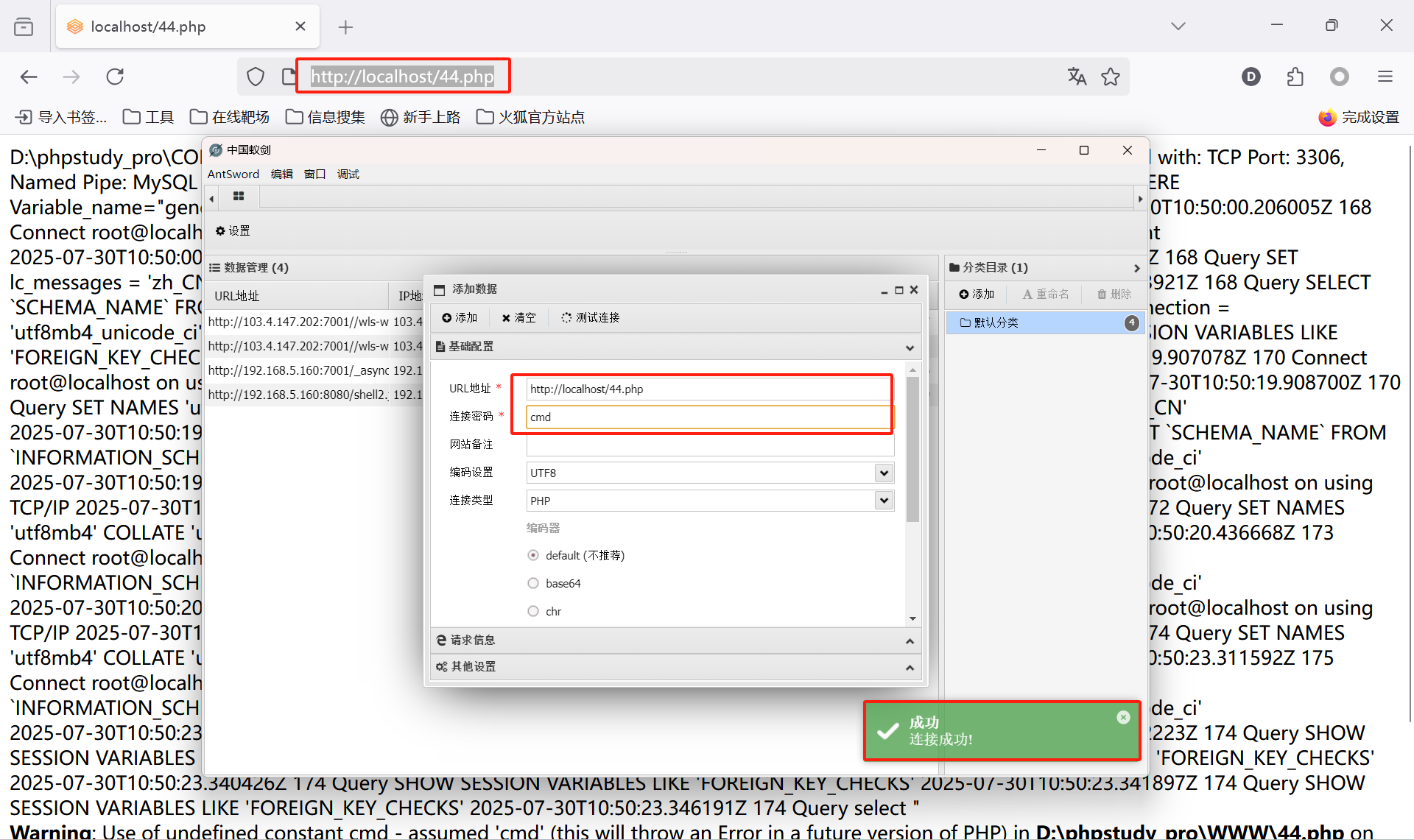1414x840 pixels.
Task: Open the 设置 settings gear in AntSword
Action: pos(233,230)
